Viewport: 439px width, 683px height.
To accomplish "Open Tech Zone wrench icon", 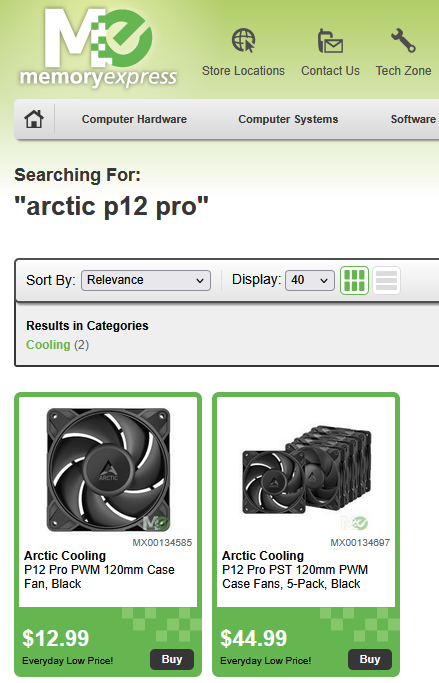I will [x=403, y=40].
